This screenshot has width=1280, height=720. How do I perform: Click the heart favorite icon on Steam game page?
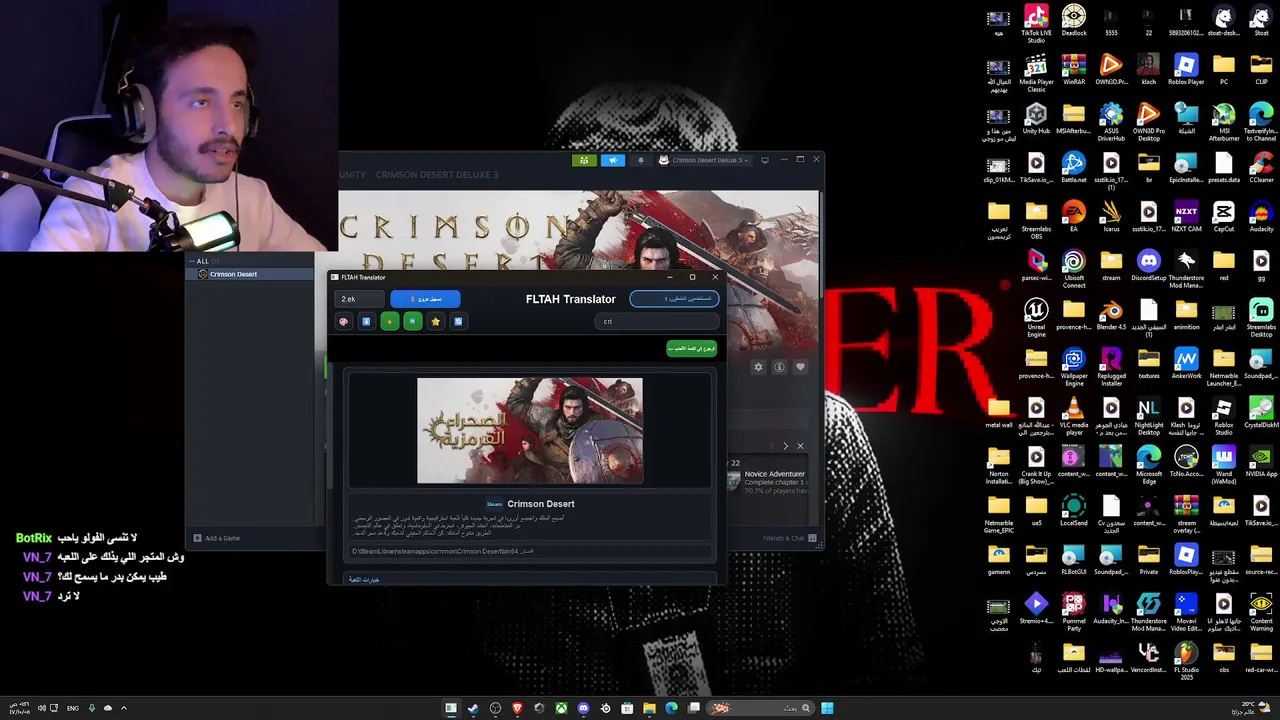click(x=800, y=367)
